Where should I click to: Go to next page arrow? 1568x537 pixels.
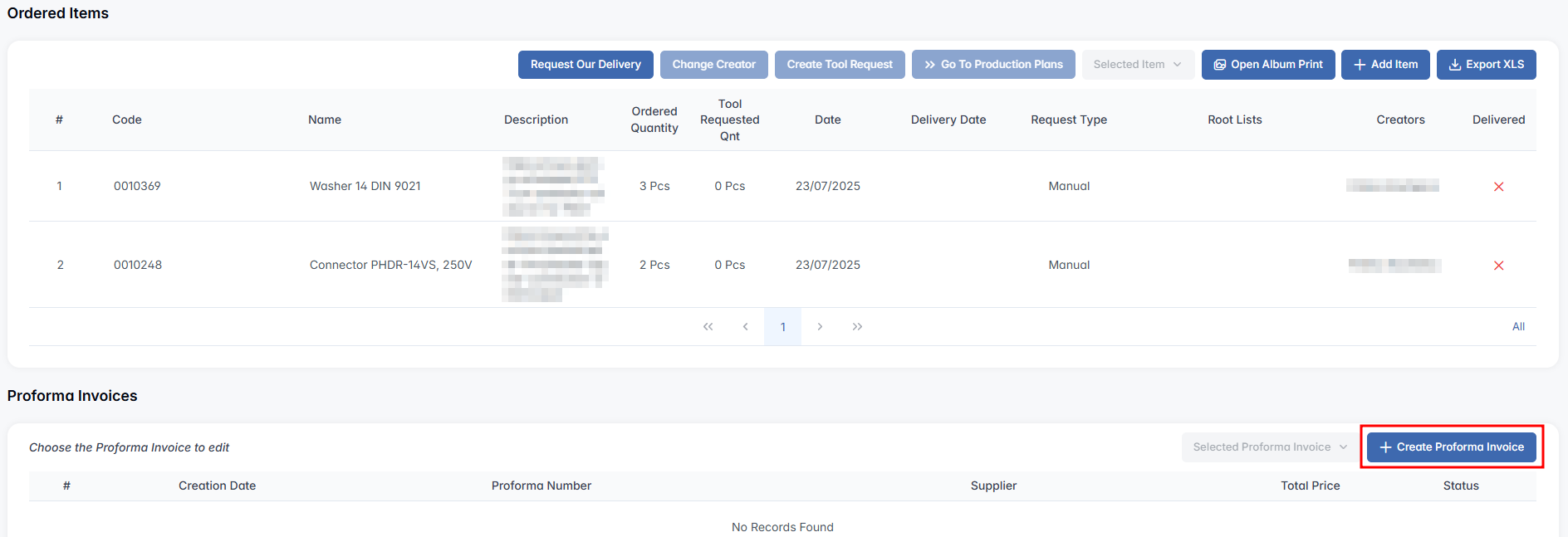pyautogui.click(x=820, y=327)
